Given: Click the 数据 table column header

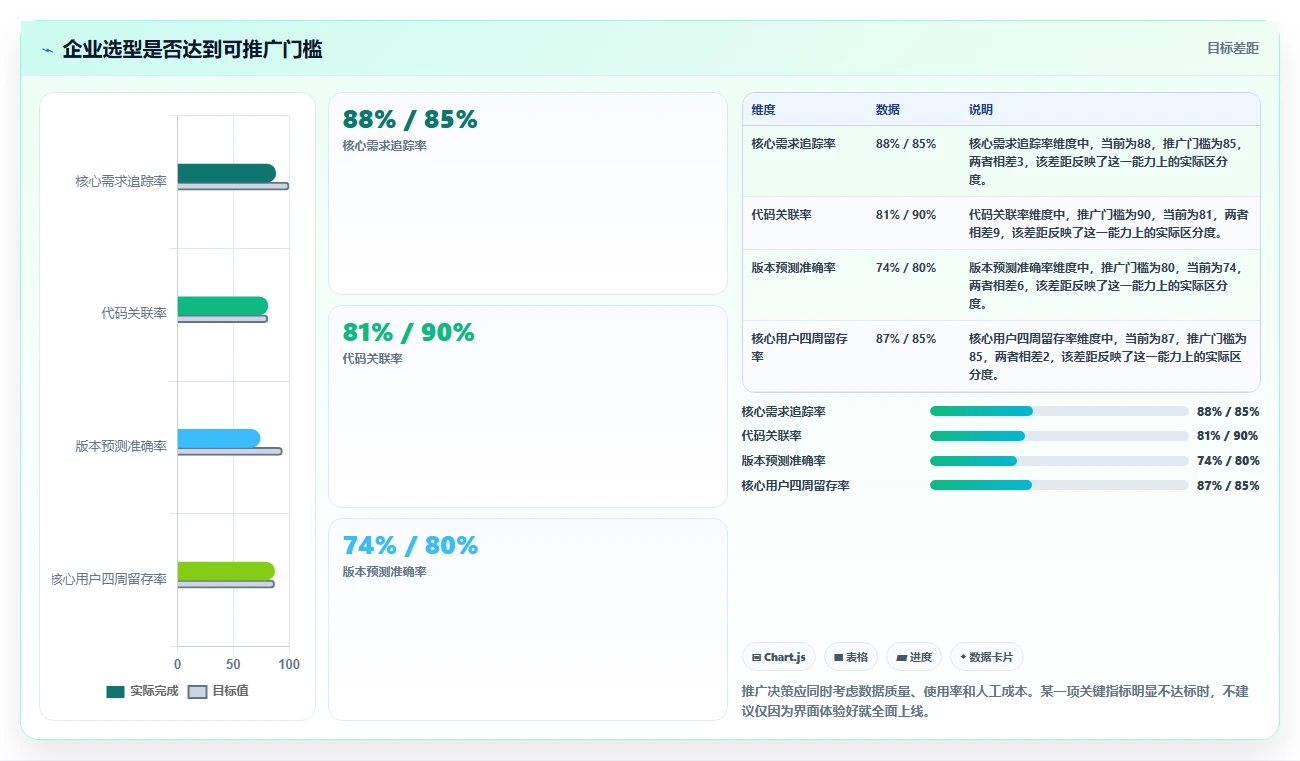Looking at the screenshot, I should point(887,109).
